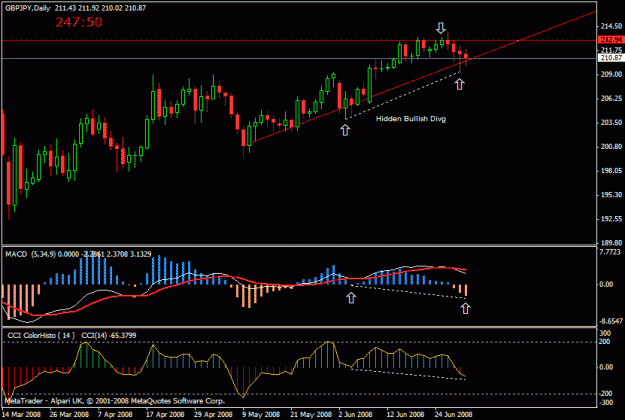Click the -8.6547 MACD scale value
The width and height of the screenshot is (625, 420).
point(610,321)
